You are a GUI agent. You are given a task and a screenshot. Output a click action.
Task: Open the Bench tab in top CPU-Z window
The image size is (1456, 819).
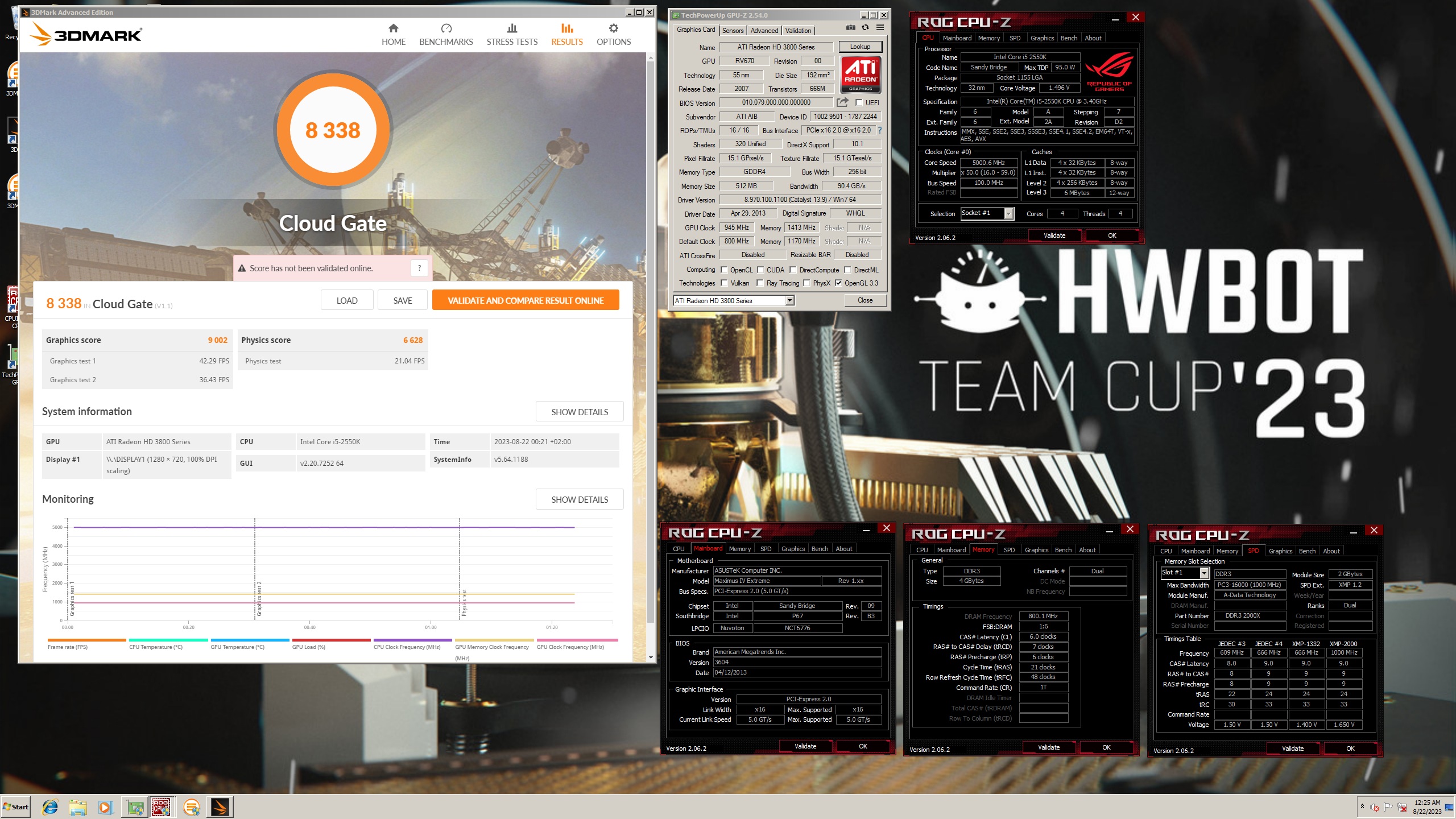1069,38
